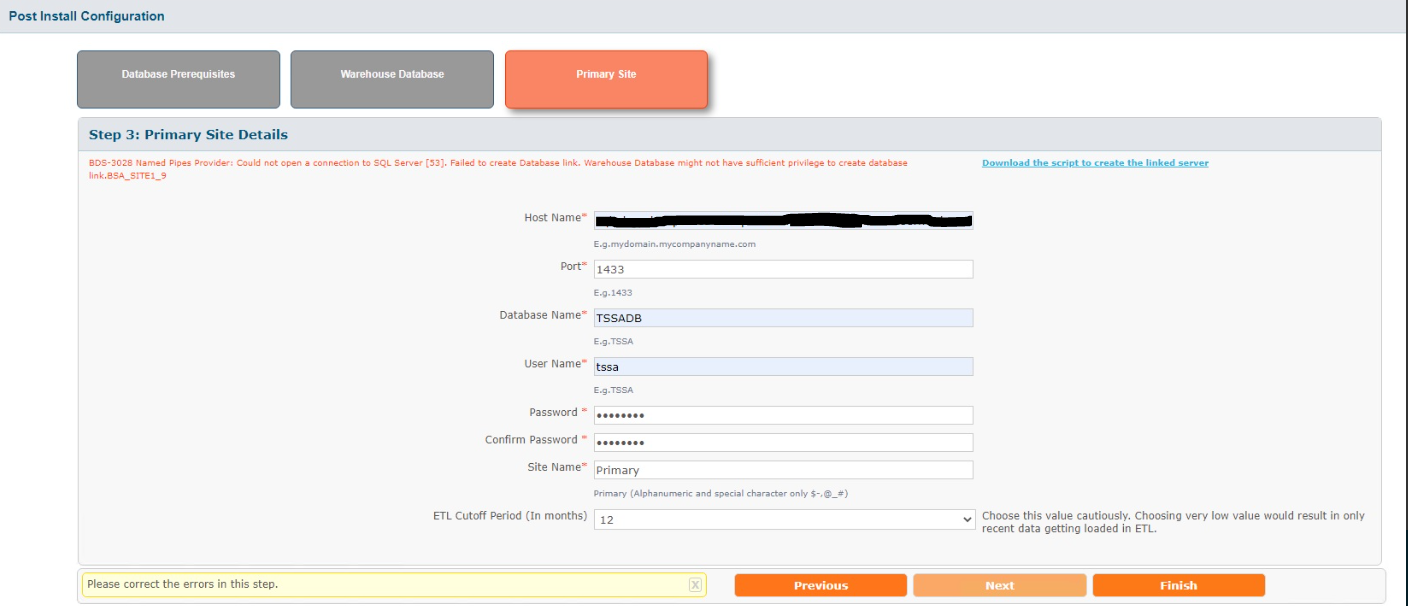This screenshot has width=1408, height=606.
Task: Open the Database Prerequisites step tab
Action: 179,80
